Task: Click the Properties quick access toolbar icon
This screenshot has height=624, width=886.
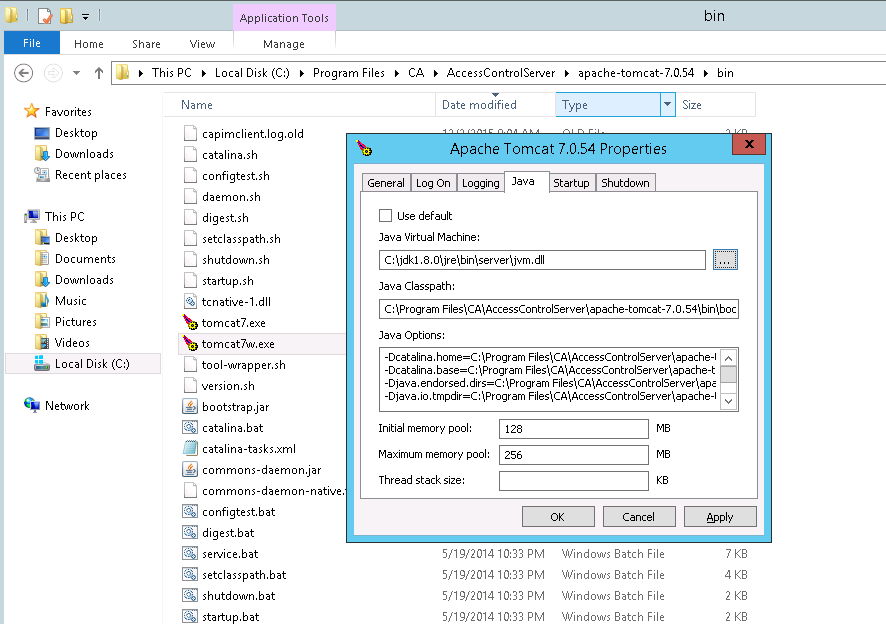Action: [45, 16]
